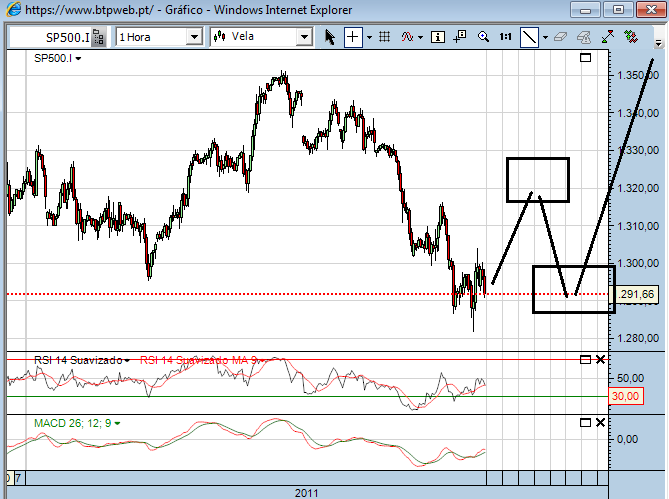
Task: Open the MACD 26; 12; 9 dropdown
Action: coord(117,424)
